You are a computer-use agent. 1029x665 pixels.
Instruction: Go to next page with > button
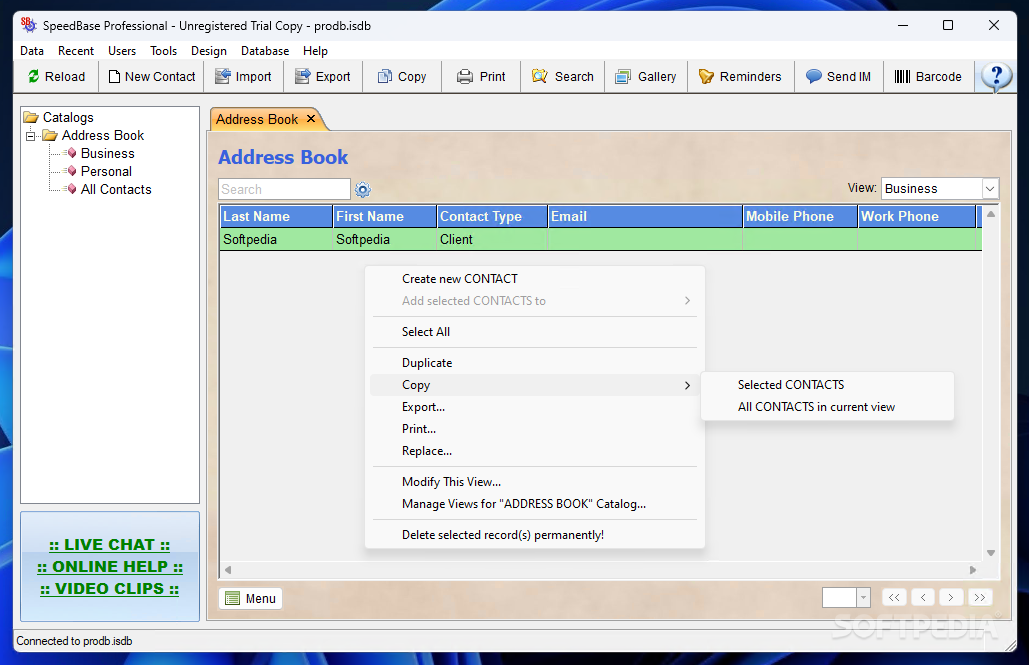click(x=951, y=597)
